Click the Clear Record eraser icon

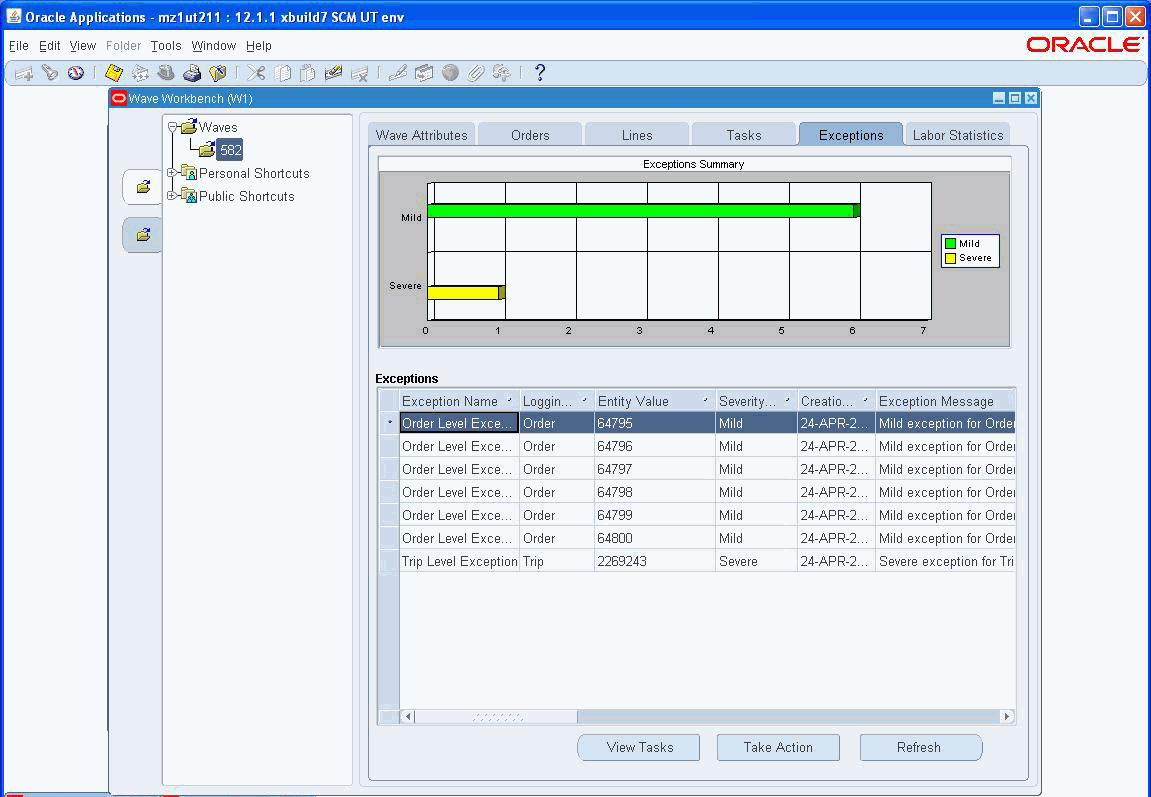click(334, 73)
